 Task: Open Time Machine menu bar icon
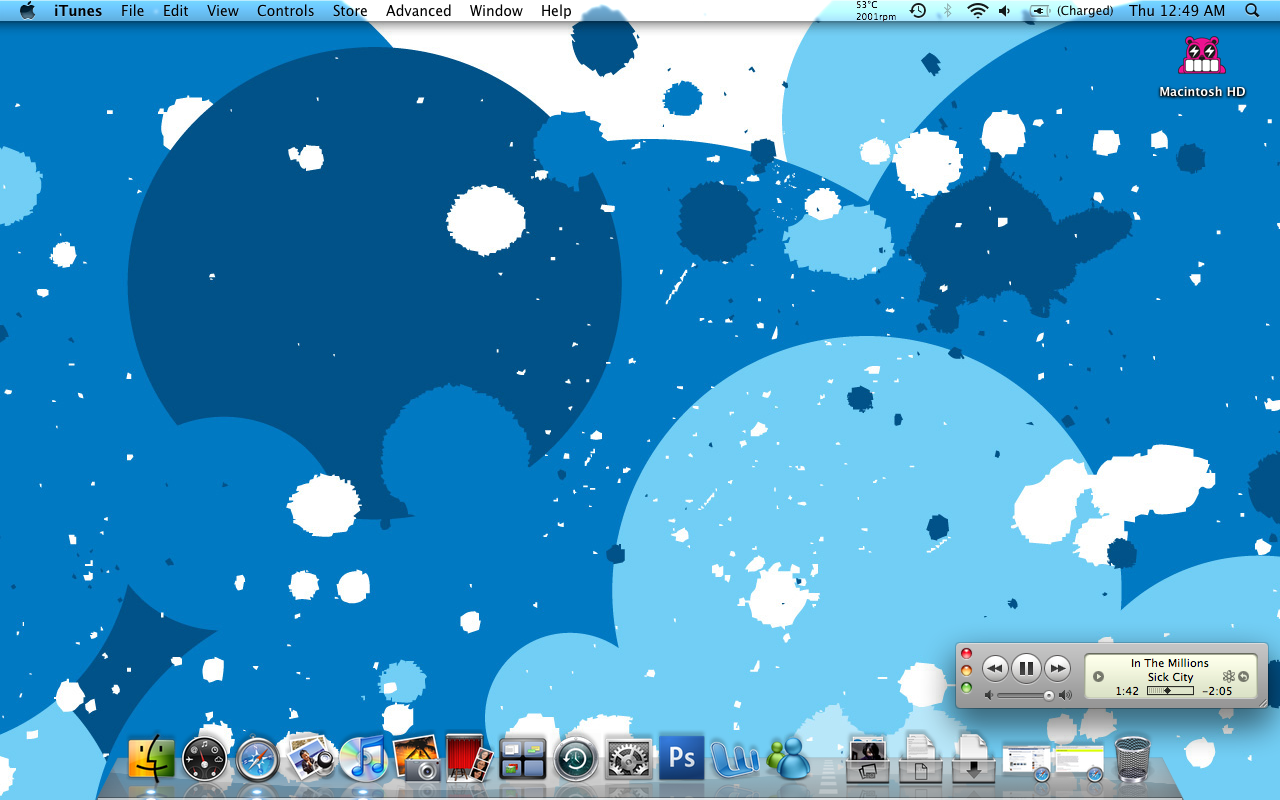(917, 11)
